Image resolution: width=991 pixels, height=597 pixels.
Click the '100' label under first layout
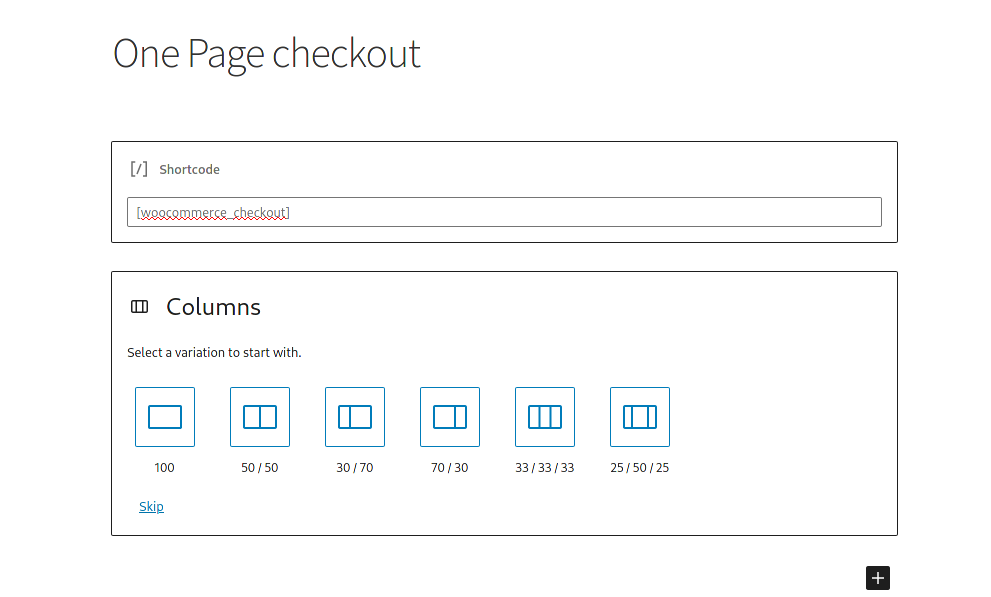(x=164, y=467)
